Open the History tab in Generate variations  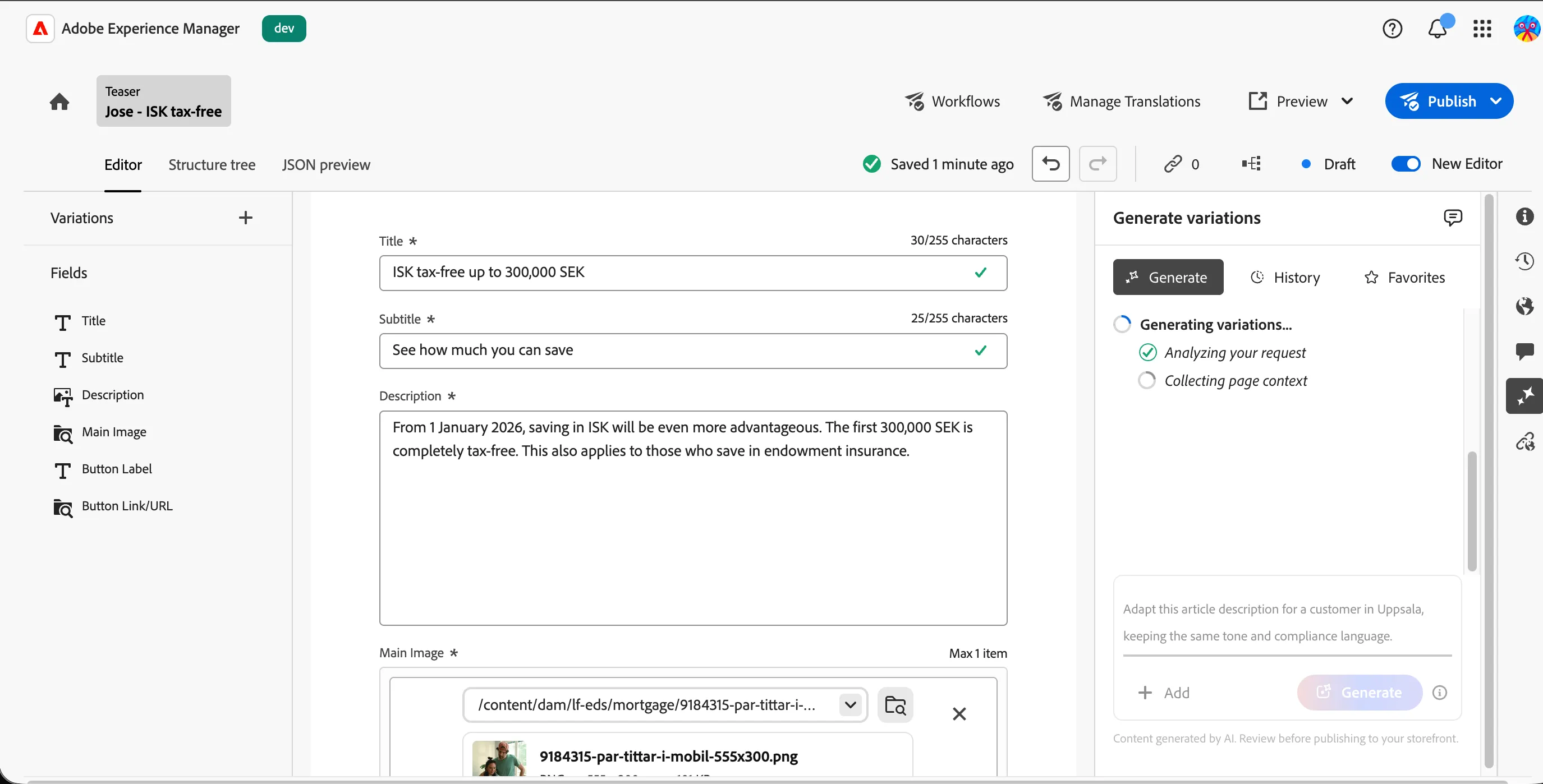pyautogui.click(x=1285, y=277)
